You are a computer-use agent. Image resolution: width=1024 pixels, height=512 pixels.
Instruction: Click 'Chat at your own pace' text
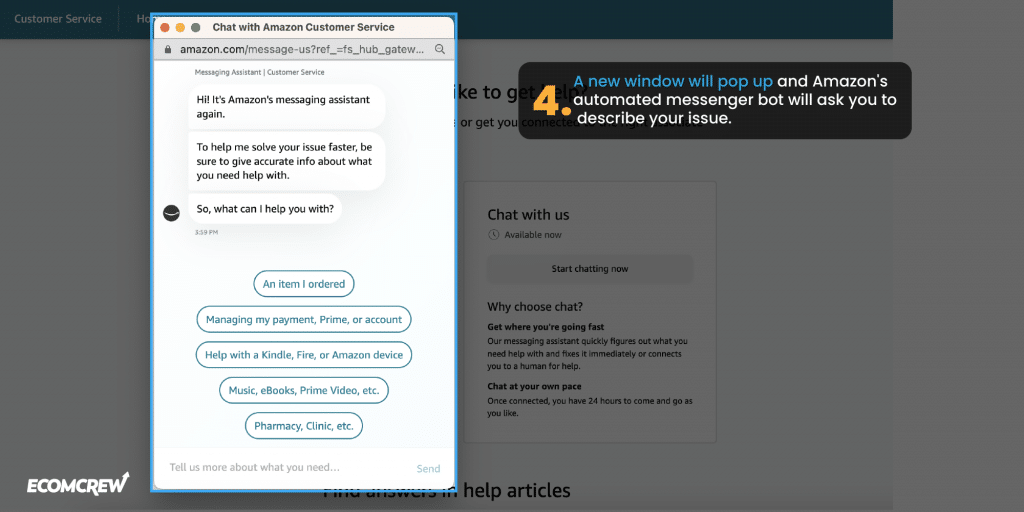point(534,386)
